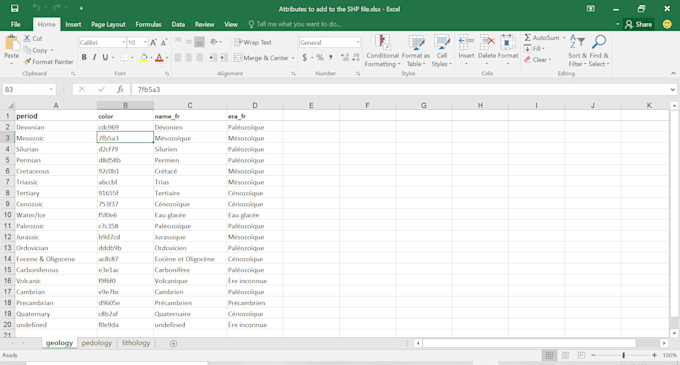This screenshot has width=680, height=365.
Task: Open Conditional Formatting menu
Action: [x=382, y=51]
